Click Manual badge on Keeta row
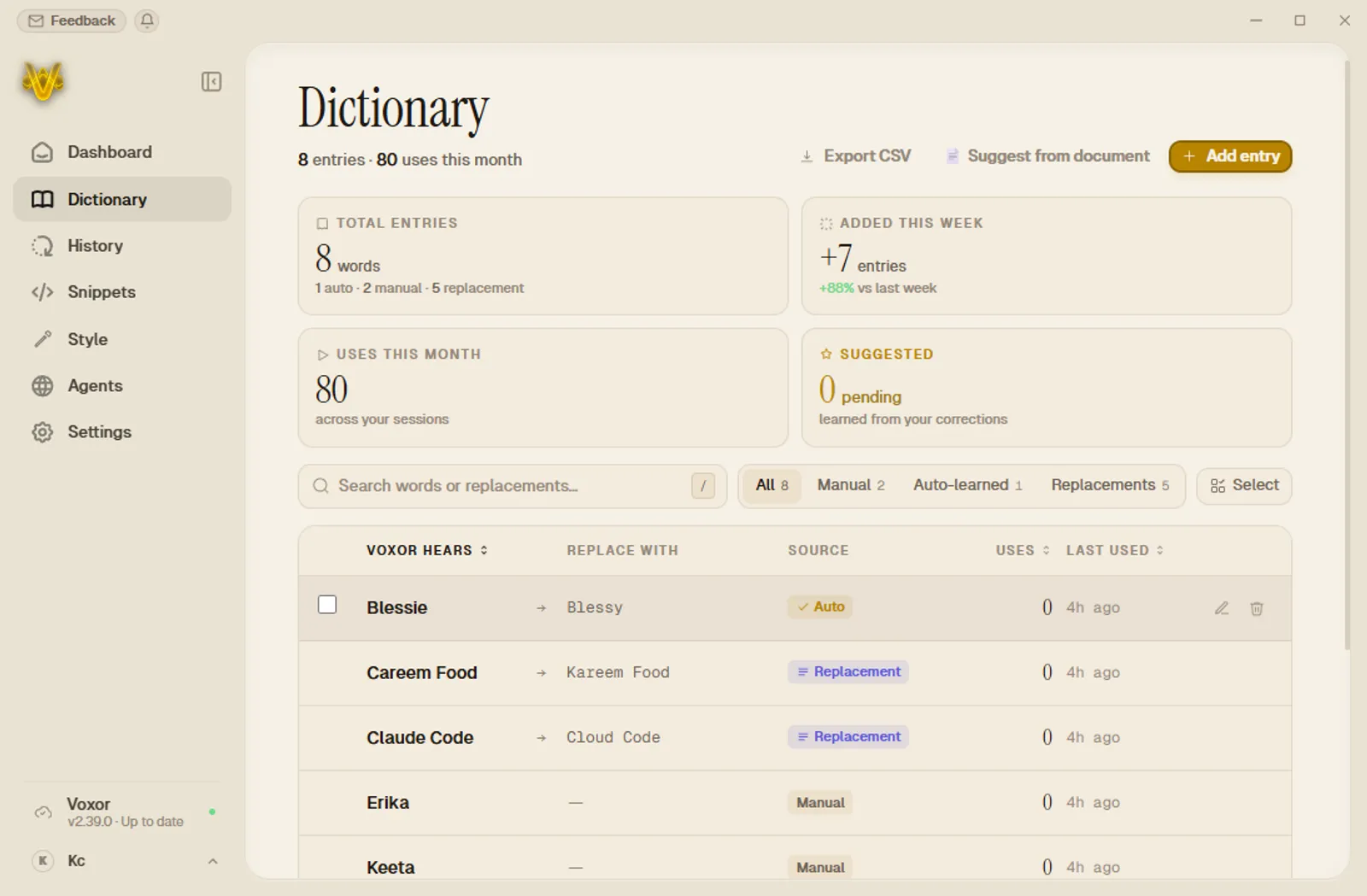Screen dimensions: 1367x896 (820, 867)
